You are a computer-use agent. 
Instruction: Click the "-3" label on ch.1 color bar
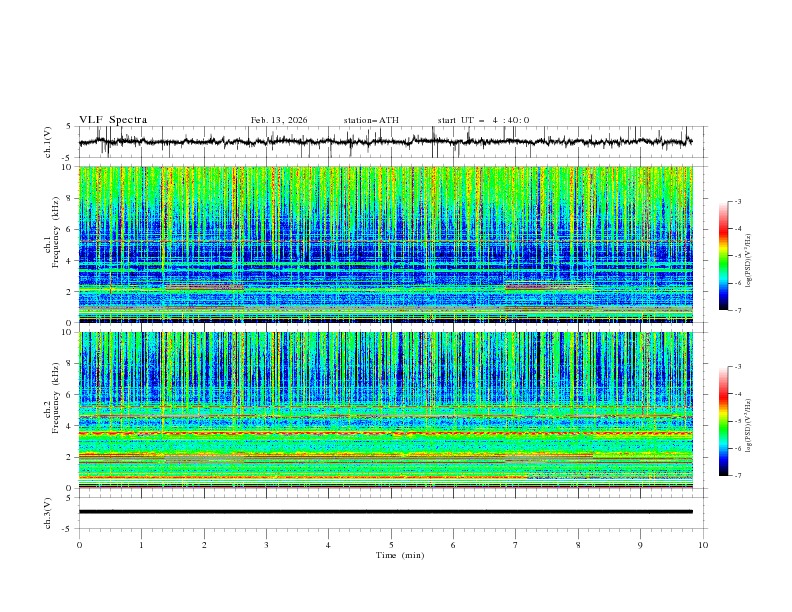(x=737, y=201)
